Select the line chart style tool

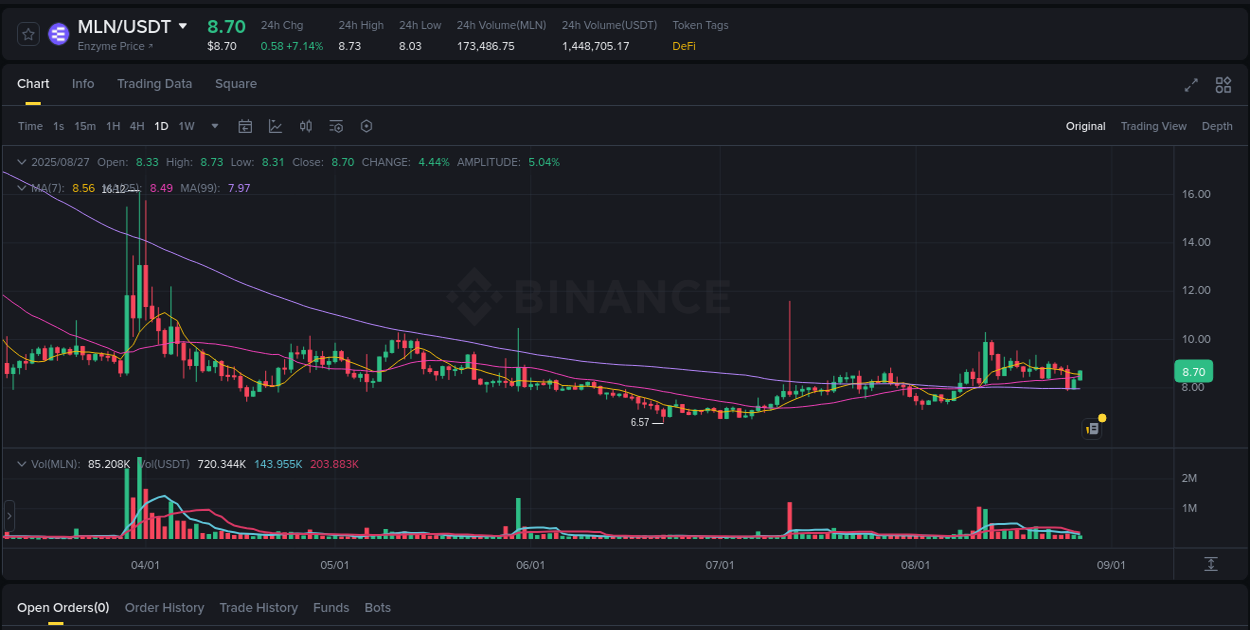click(x=273, y=126)
